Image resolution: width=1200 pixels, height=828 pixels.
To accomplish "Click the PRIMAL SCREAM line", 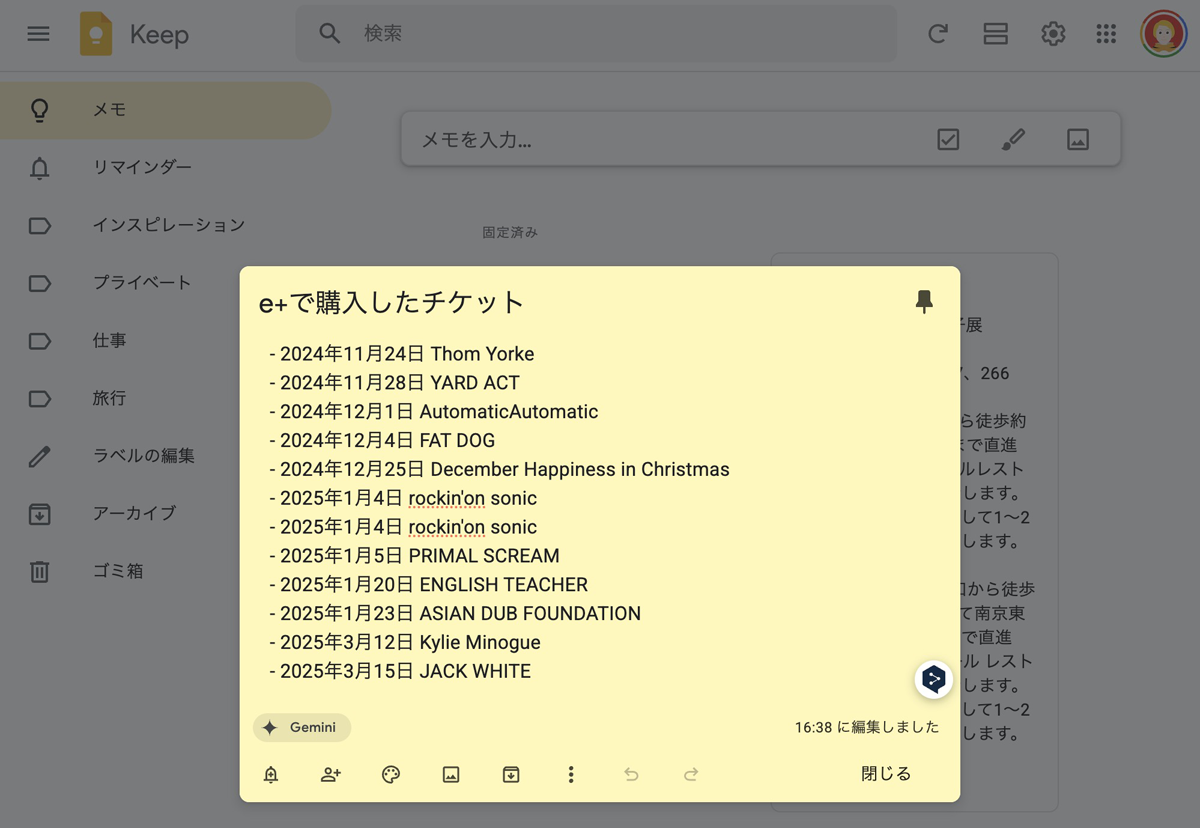I will pyautogui.click(x=414, y=556).
